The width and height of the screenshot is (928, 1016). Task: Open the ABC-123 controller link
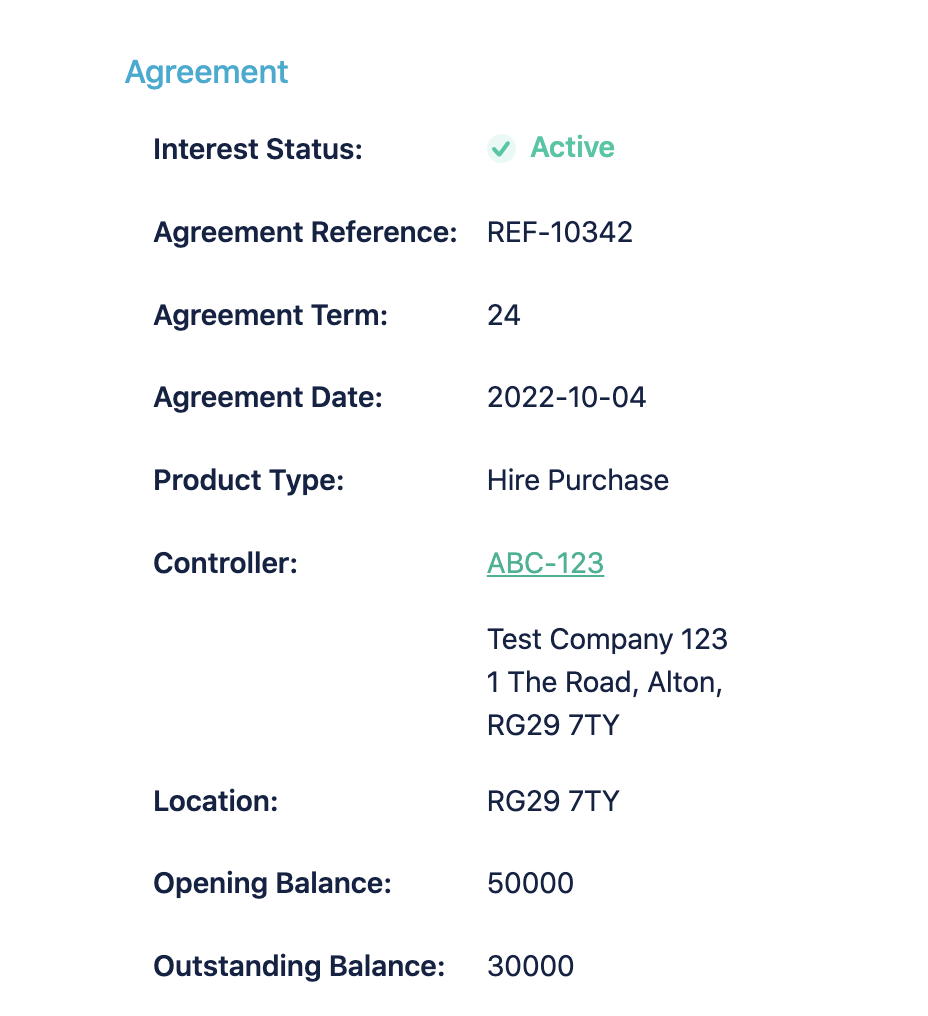coord(545,563)
